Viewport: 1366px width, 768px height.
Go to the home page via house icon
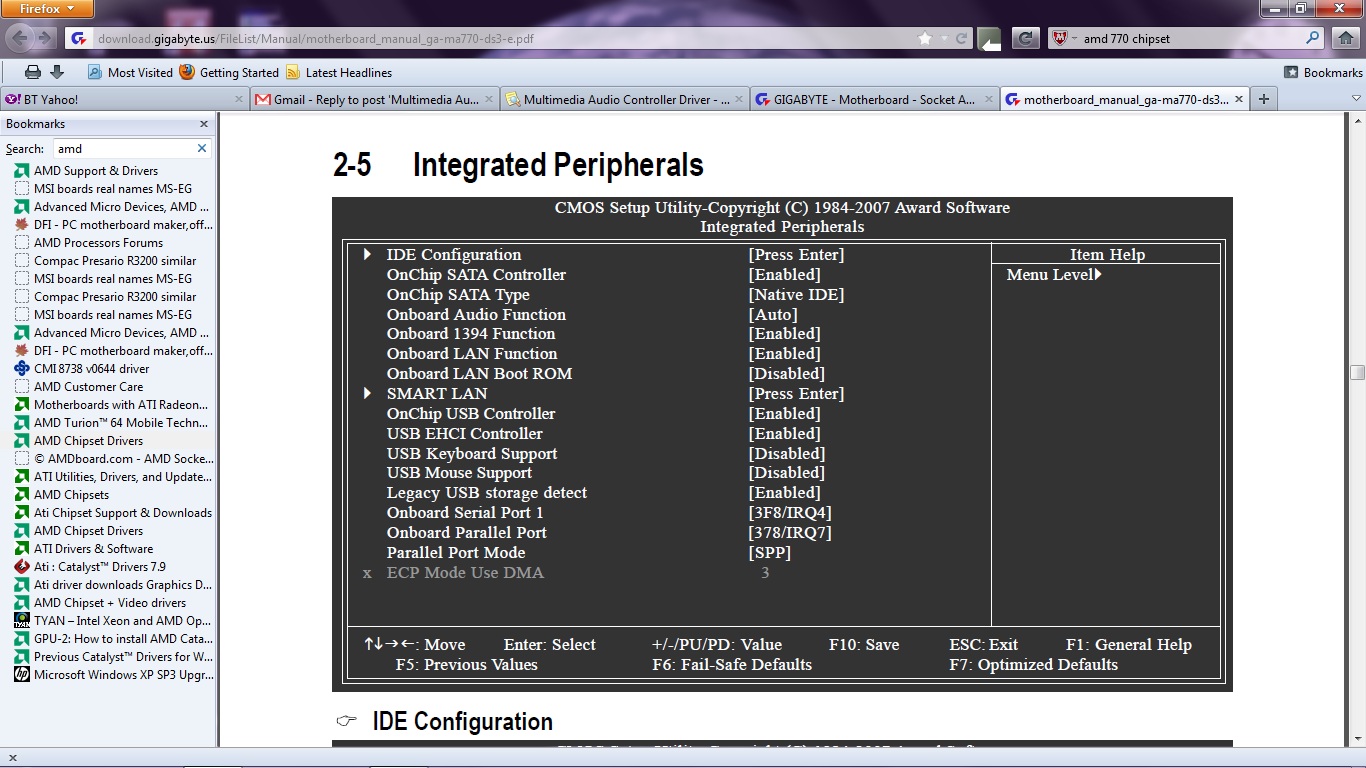(x=1346, y=38)
